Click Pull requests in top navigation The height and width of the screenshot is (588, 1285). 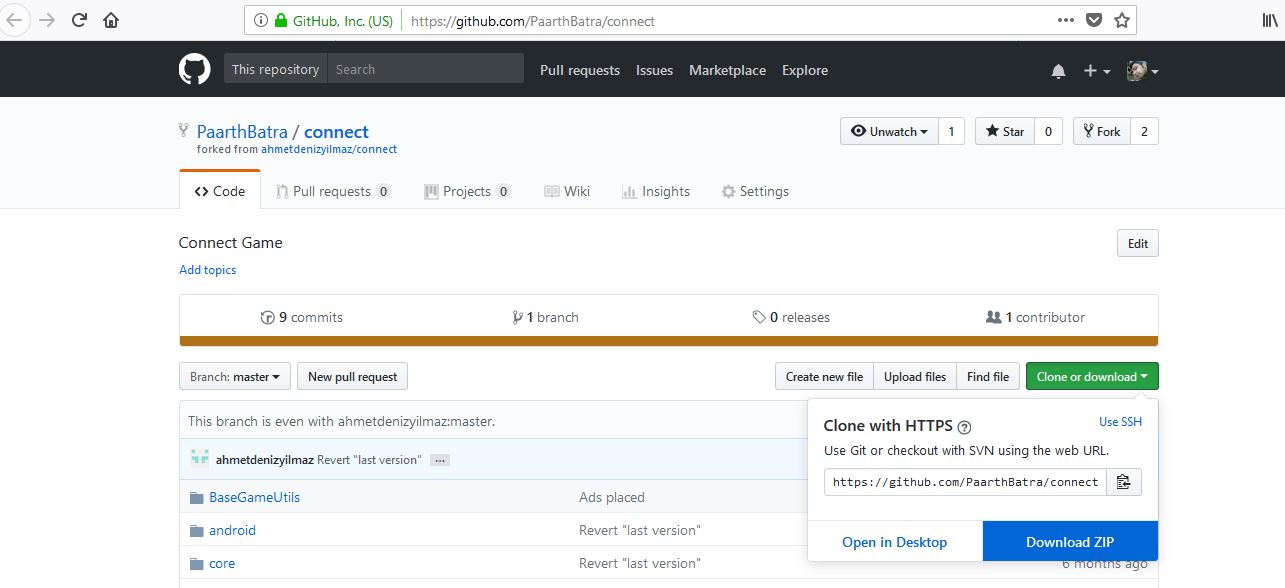580,70
